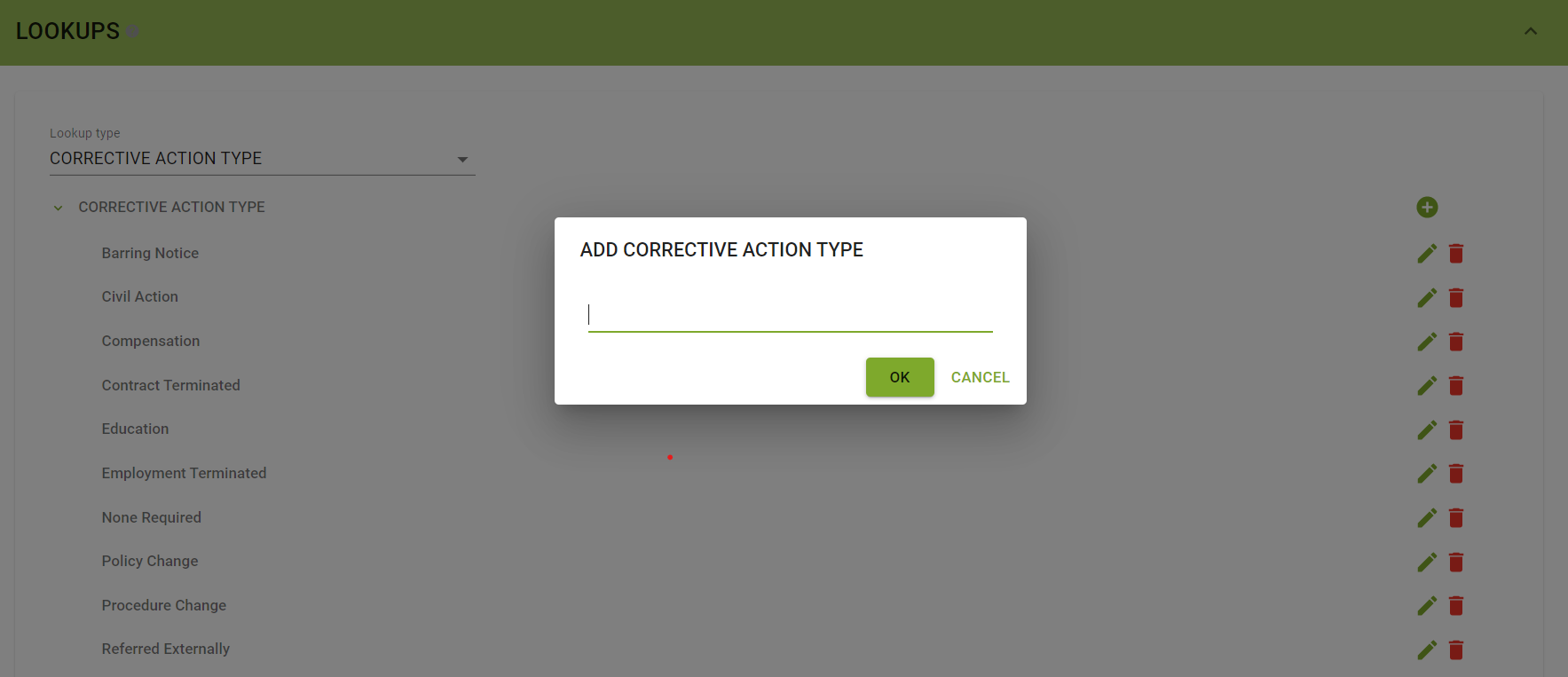1568x677 pixels.
Task: Delete the Referred Externally entry
Action: point(1456,650)
